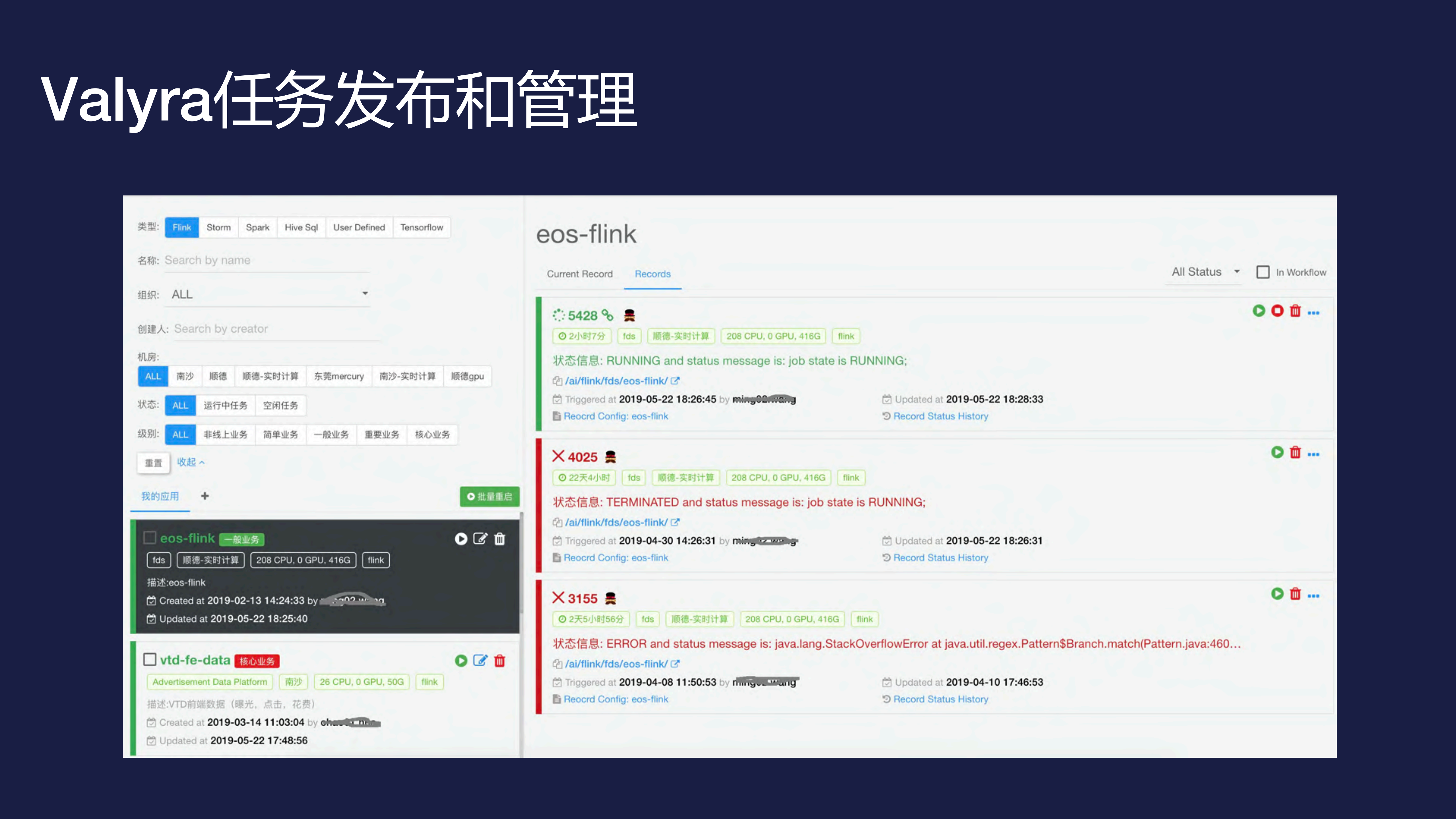Select the Storm type filter tab
This screenshot has height=819, width=1456.
[218, 227]
